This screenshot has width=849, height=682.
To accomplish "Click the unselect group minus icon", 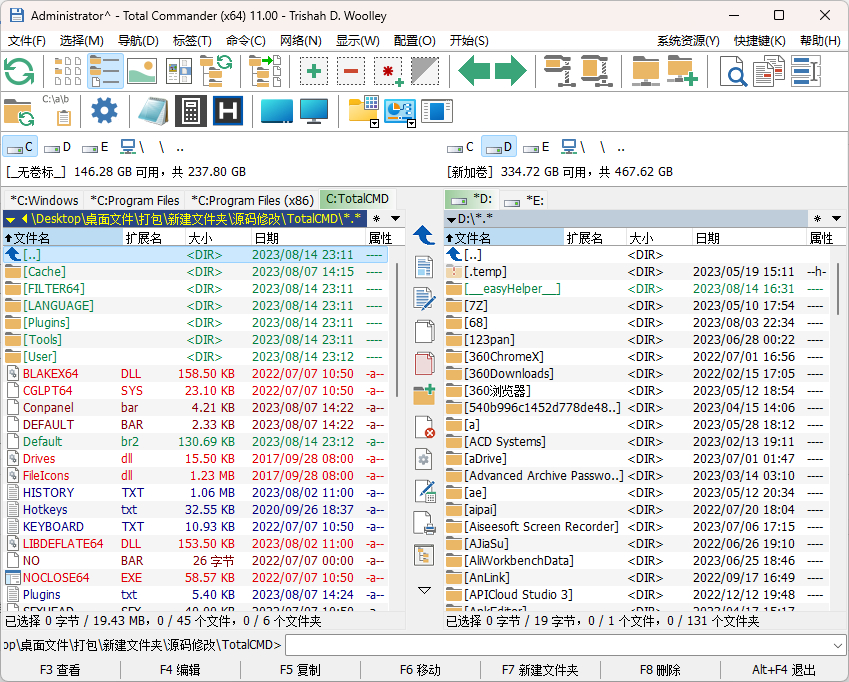I will 351,71.
